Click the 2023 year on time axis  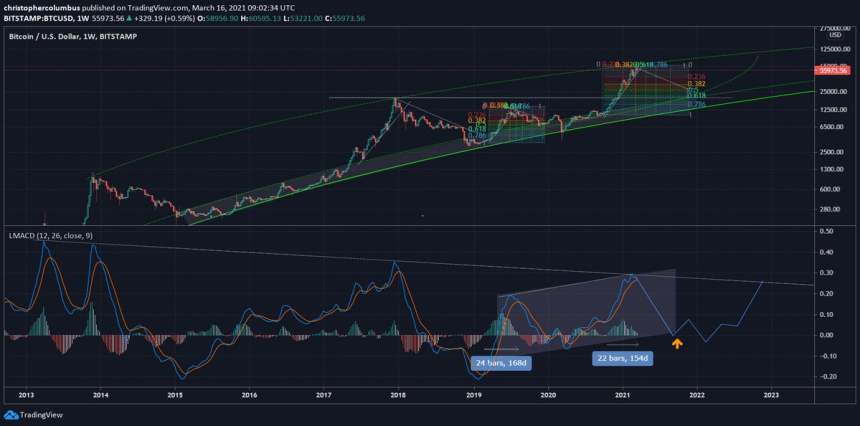pos(772,394)
